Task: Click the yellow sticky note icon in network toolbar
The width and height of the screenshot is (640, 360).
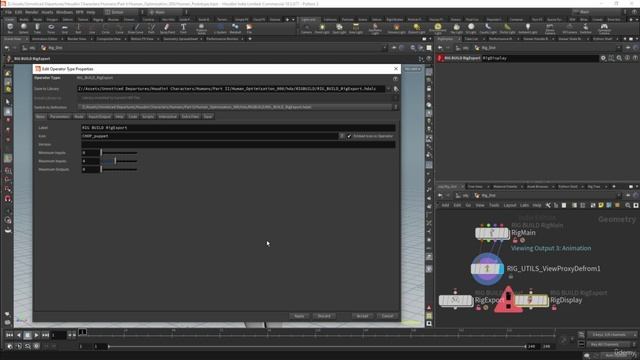Action: 601,205
